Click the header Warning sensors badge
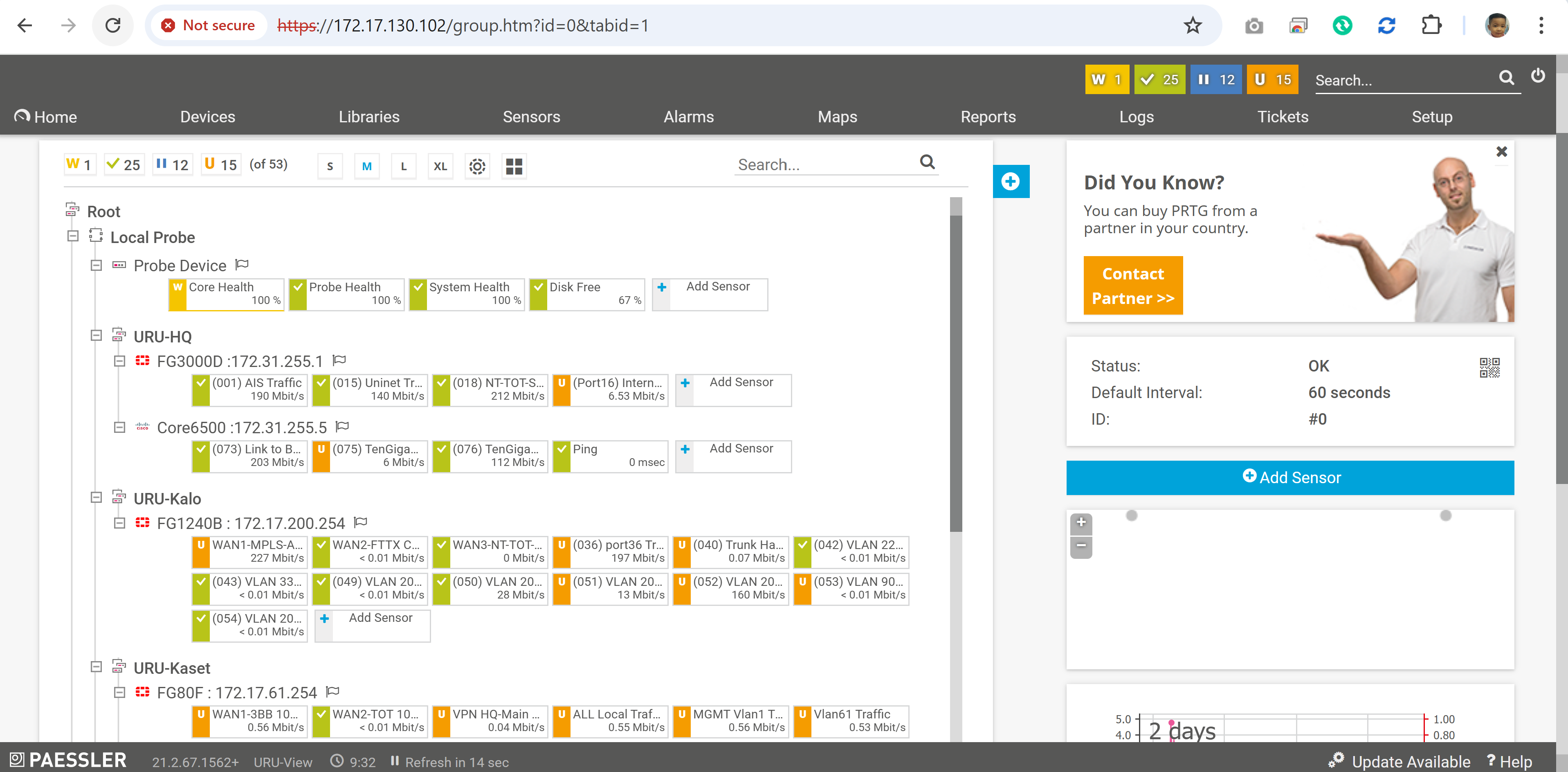 point(1107,79)
